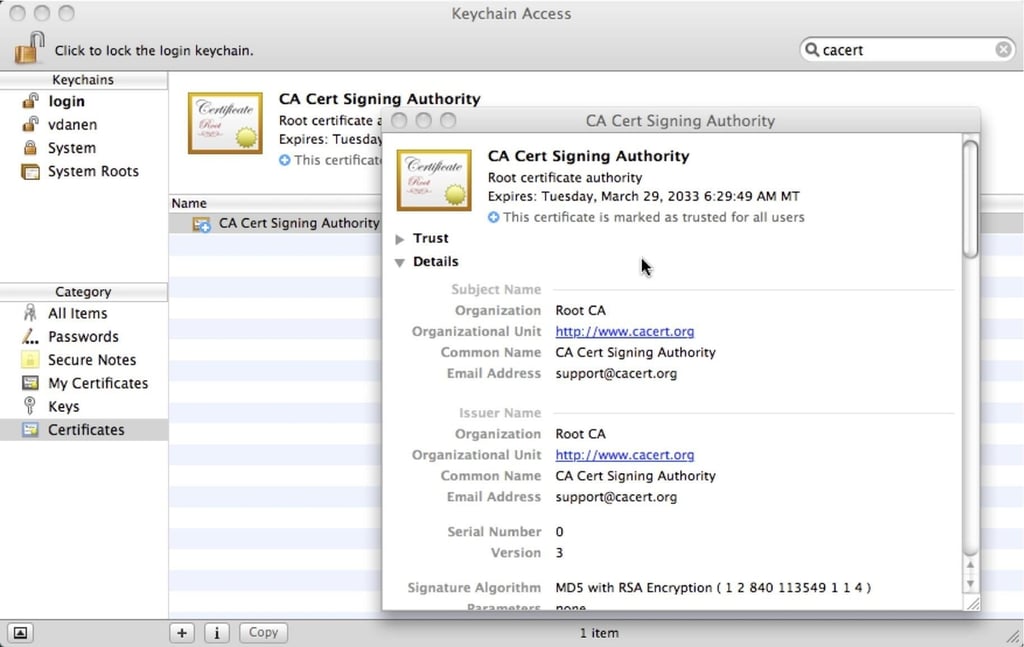Click the scroll down arrow in detail window
The width and height of the screenshot is (1024, 647).
pos(970,584)
